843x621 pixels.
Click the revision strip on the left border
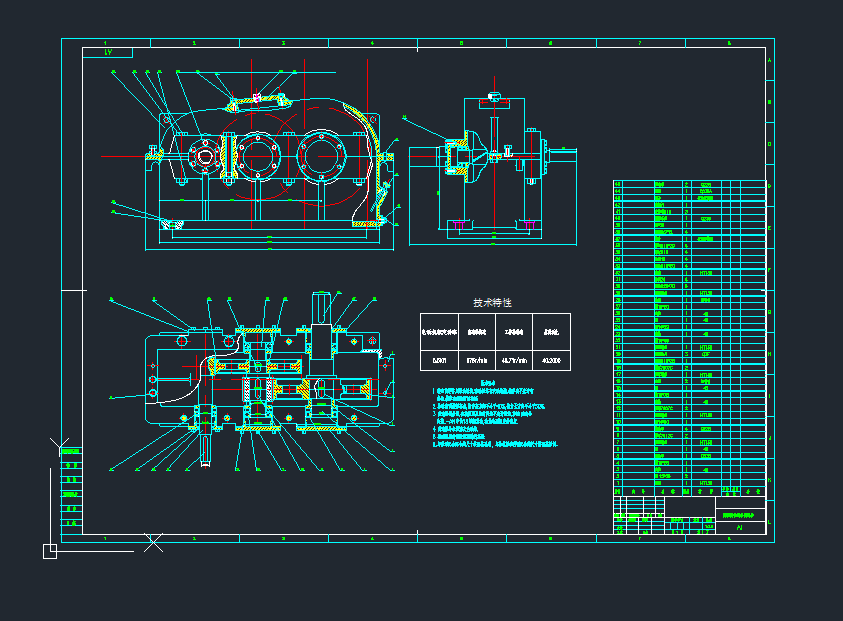pyautogui.click(x=70, y=486)
